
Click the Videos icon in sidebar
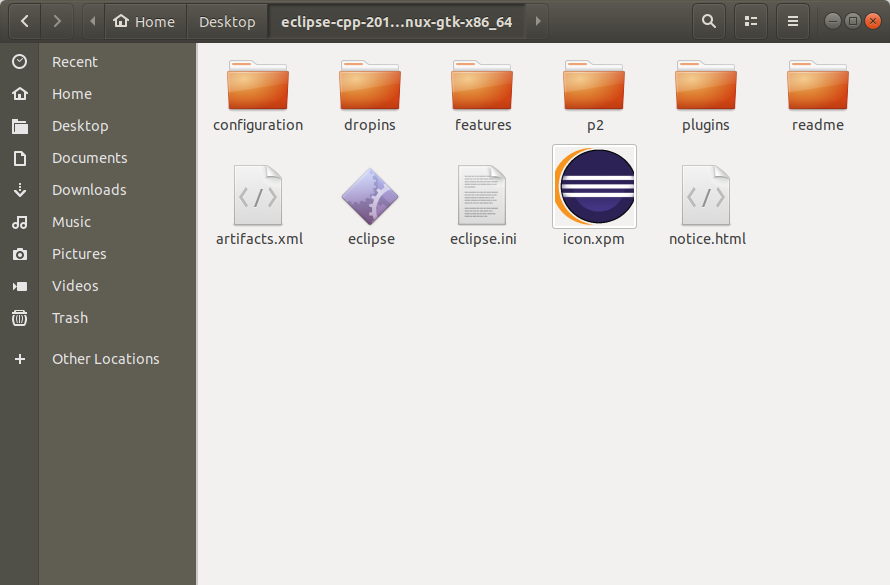click(x=20, y=286)
